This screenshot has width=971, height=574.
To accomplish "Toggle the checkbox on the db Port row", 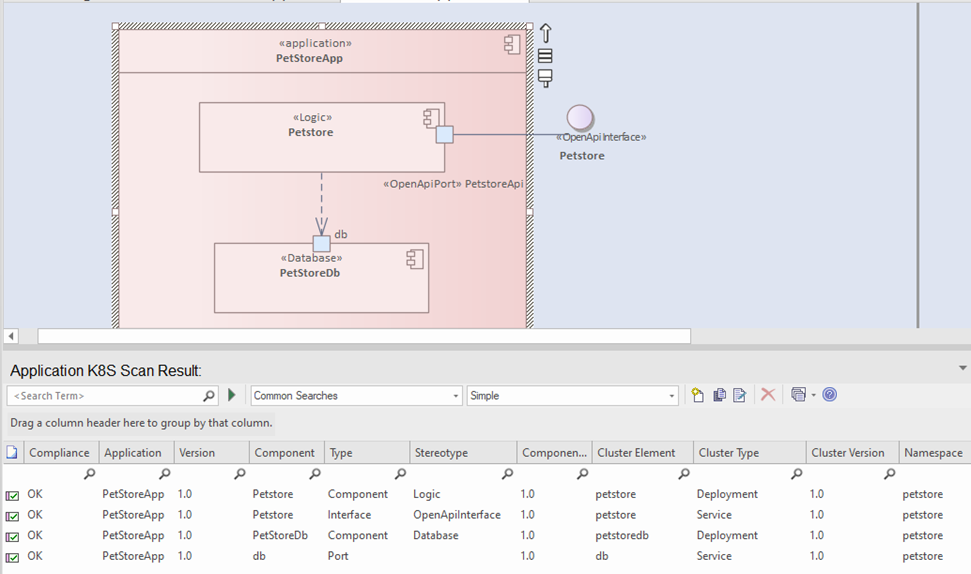I will coord(12,557).
